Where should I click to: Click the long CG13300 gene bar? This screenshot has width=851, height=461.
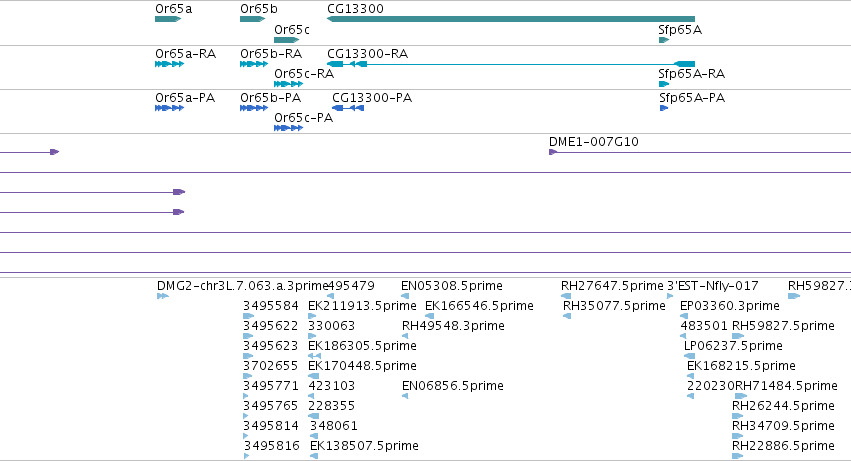[511, 19]
